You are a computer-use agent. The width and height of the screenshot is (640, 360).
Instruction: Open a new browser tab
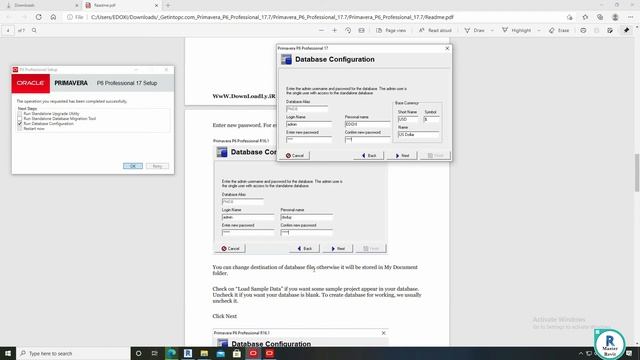coord(168,5)
